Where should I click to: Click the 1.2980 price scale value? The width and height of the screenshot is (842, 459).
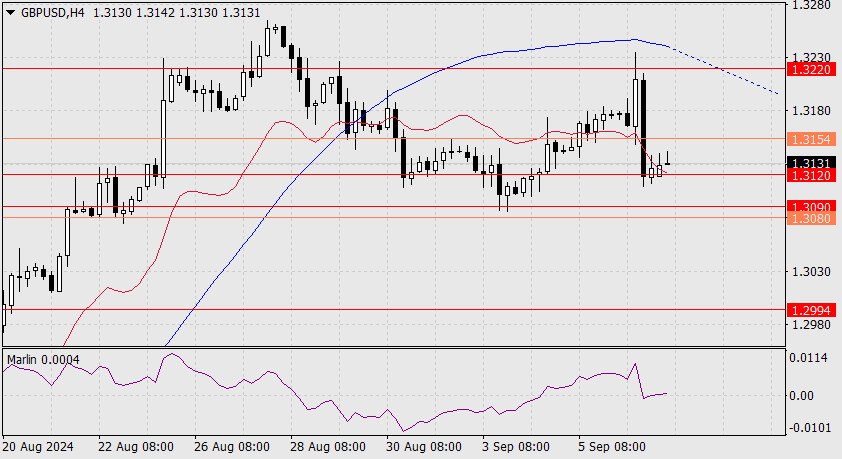tap(811, 325)
